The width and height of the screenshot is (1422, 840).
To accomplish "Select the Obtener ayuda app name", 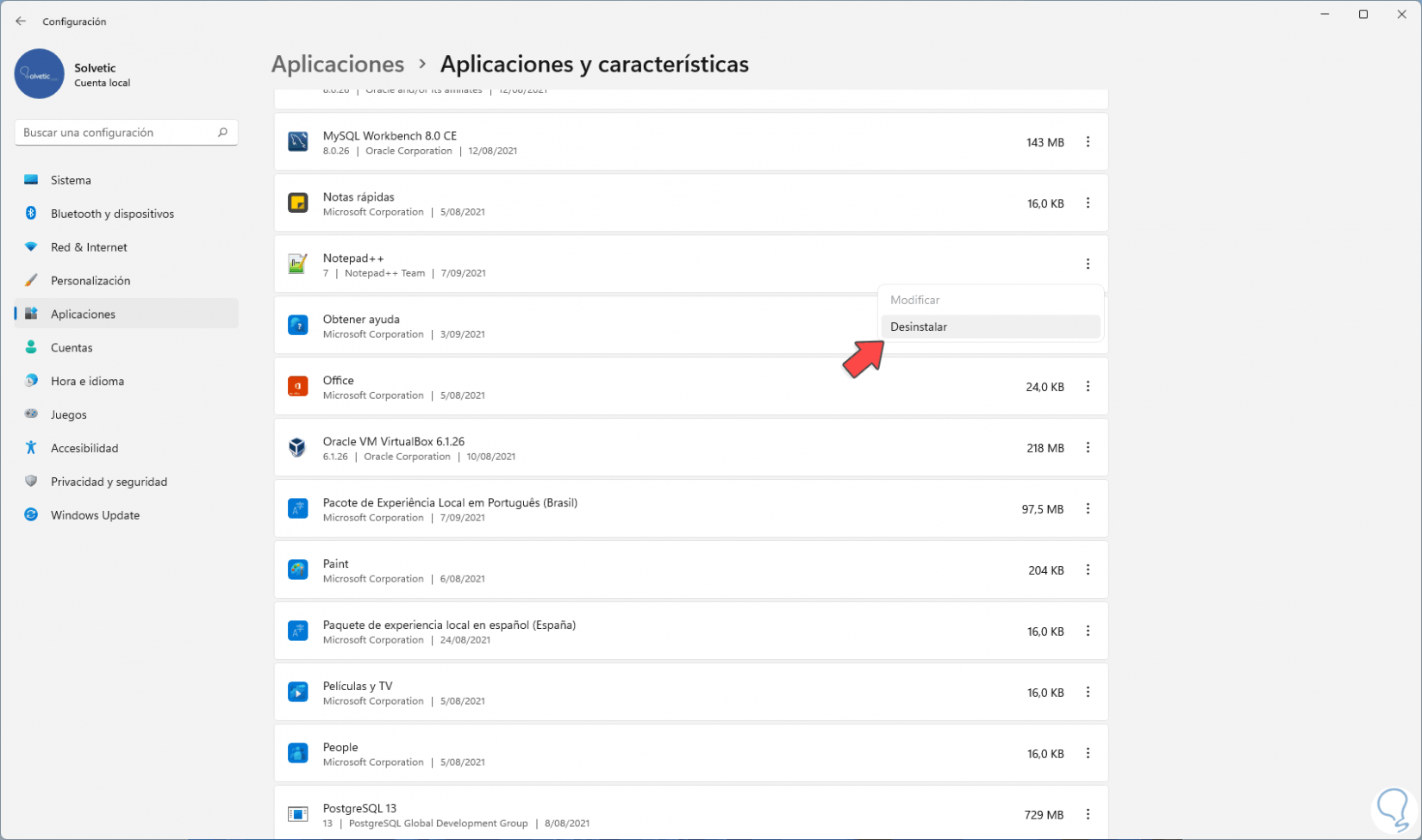I will tap(361, 320).
